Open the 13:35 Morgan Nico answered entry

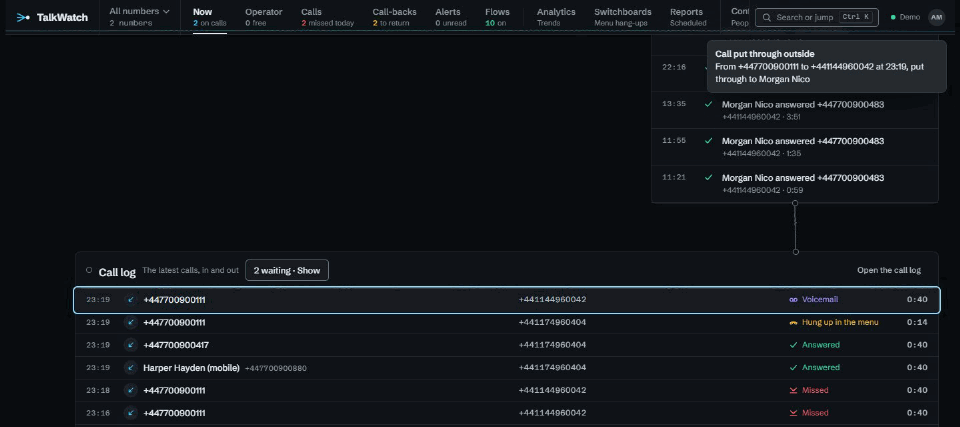pyautogui.click(x=795, y=110)
